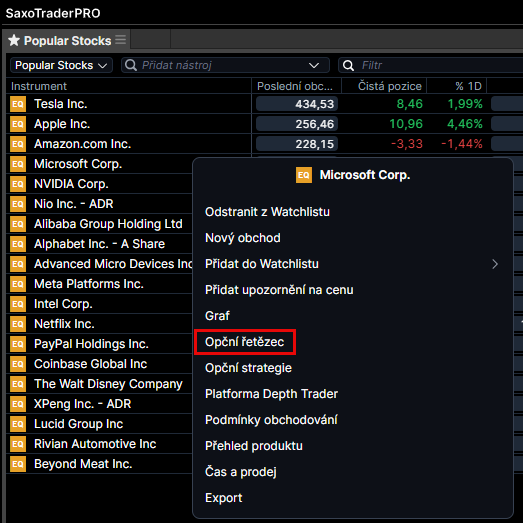Click into the Filtr input field
This screenshot has height=523, width=523.
coord(430,65)
